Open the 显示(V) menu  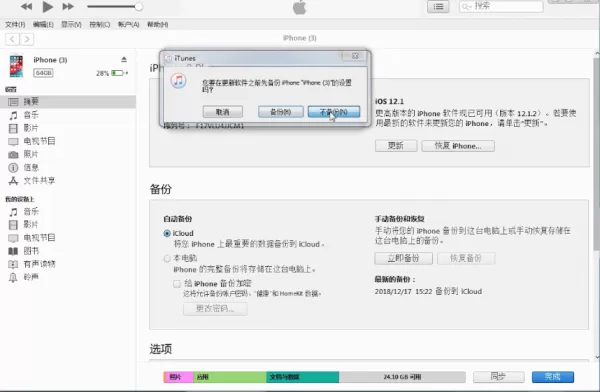coord(71,24)
